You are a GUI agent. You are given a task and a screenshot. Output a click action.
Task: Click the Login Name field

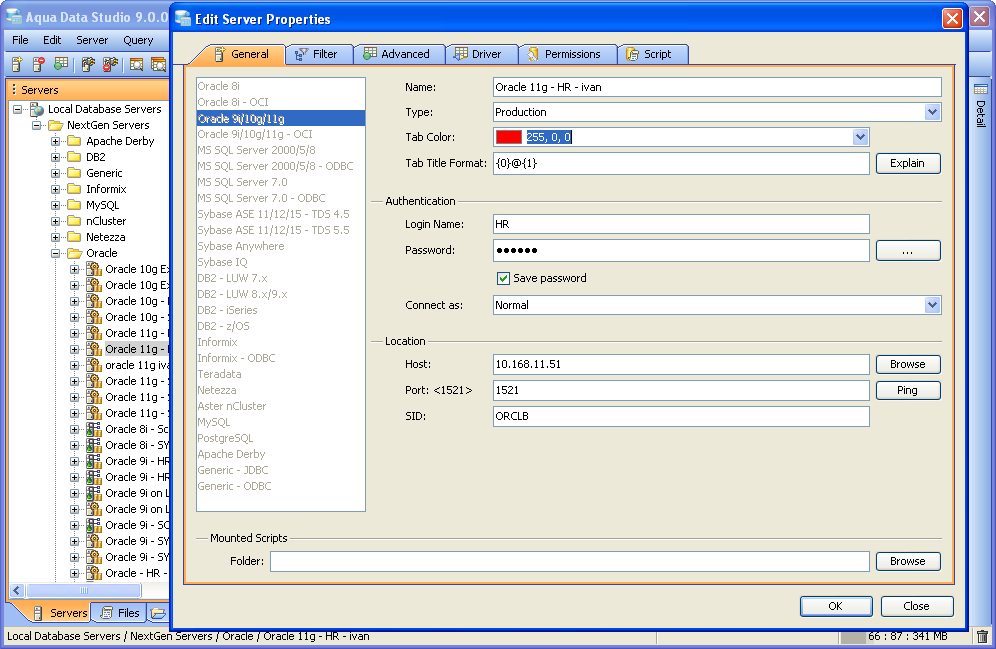coord(681,224)
